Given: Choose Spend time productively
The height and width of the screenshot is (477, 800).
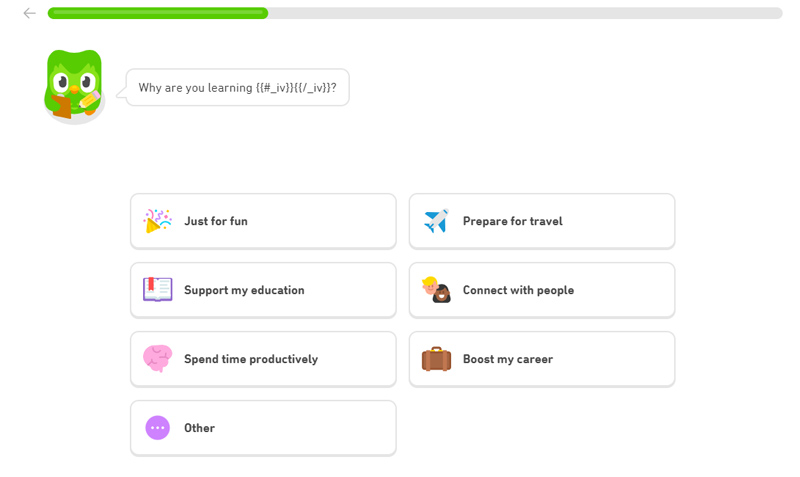Looking at the screenshot, I should [x=263, y=359].
